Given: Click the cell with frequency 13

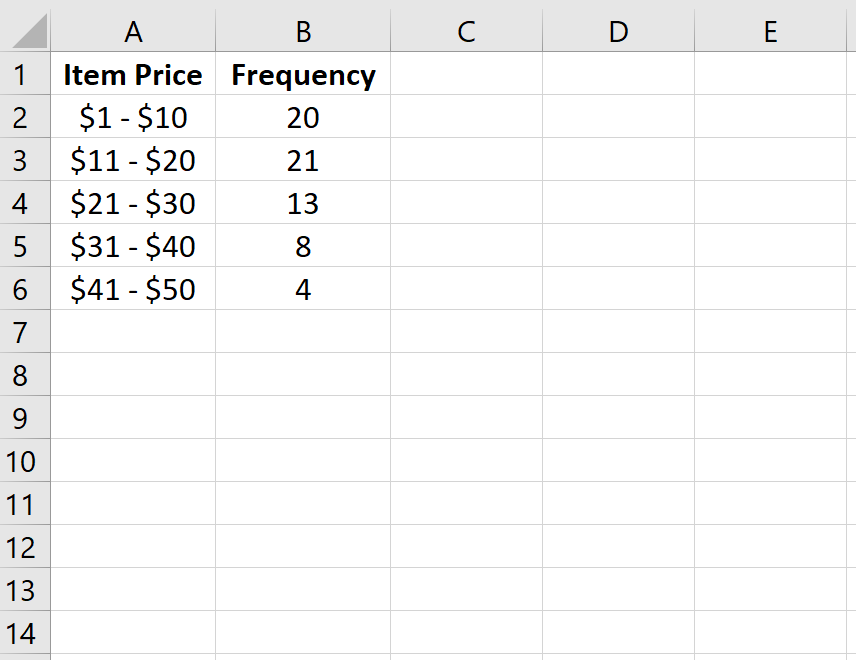Looking at the screenshot, I should 303,204.
